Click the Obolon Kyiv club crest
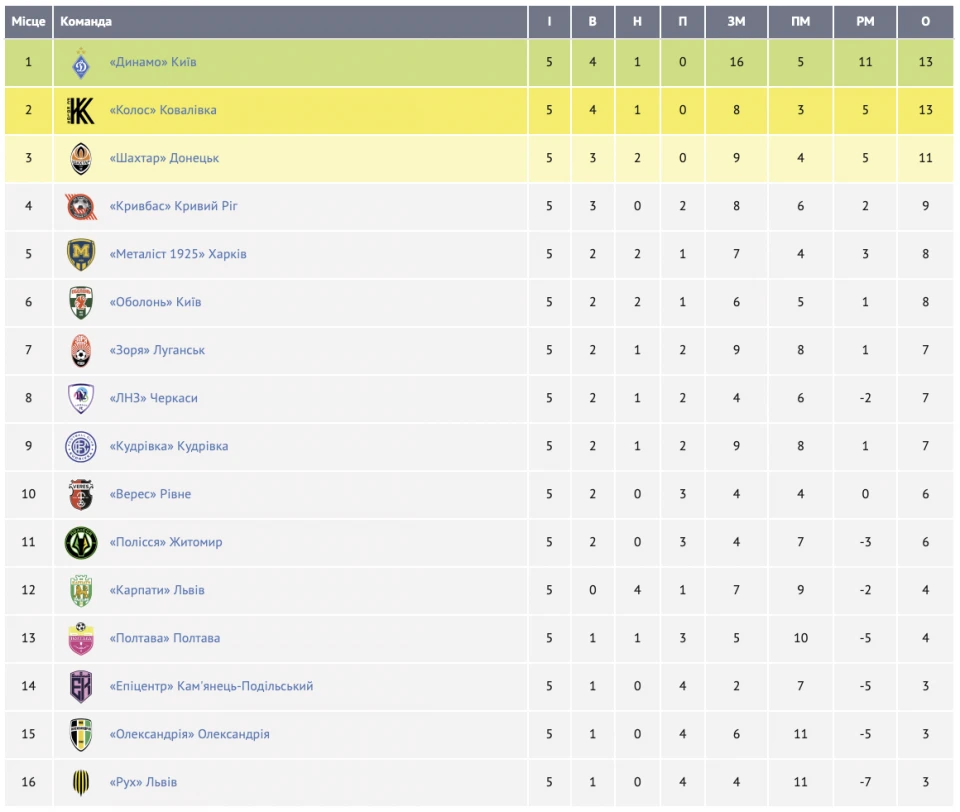The width and height of the screenshot is (960, 812). tap(81, 303)
